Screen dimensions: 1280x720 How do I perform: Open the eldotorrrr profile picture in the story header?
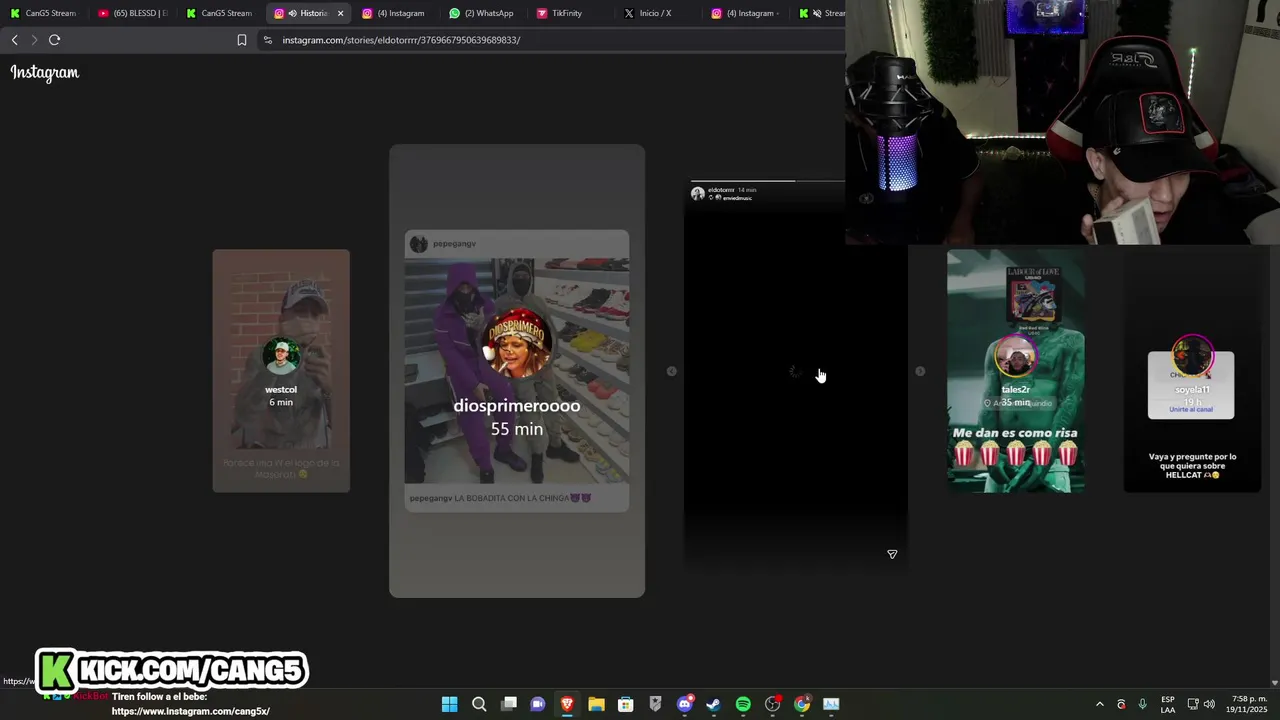[x=697, y=193]
